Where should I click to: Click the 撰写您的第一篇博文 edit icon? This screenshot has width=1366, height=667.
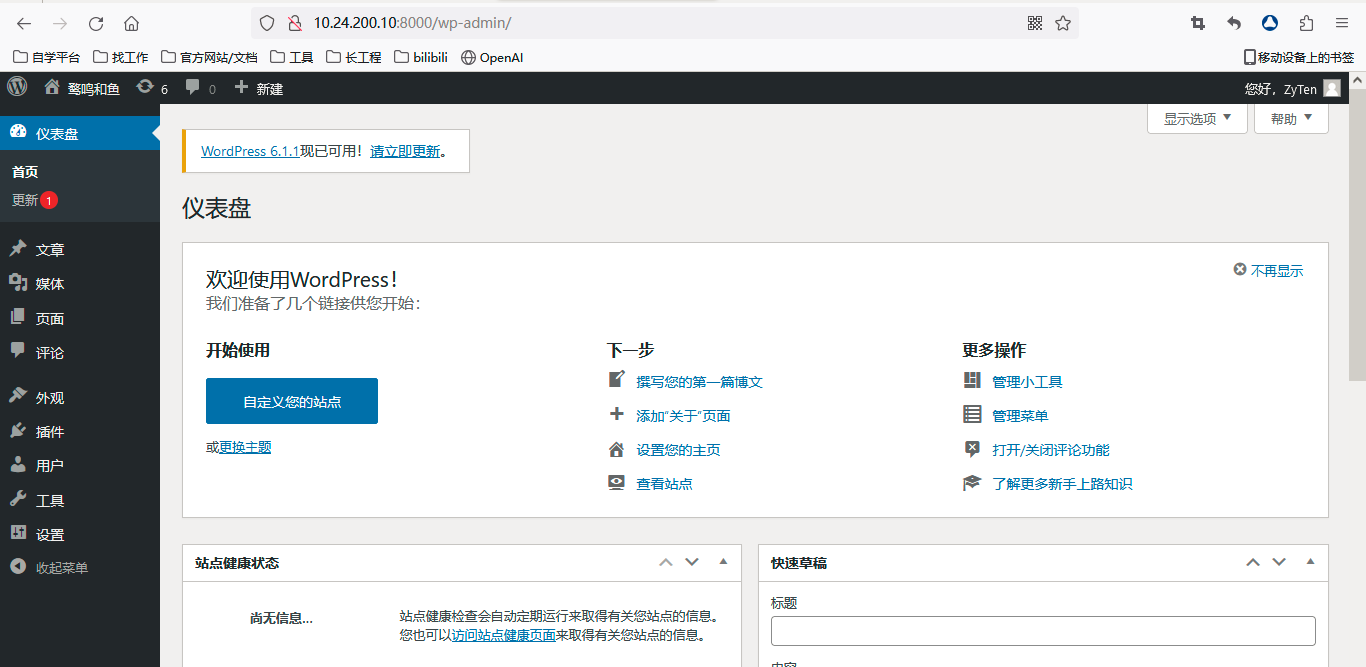(x=616, y=380)
